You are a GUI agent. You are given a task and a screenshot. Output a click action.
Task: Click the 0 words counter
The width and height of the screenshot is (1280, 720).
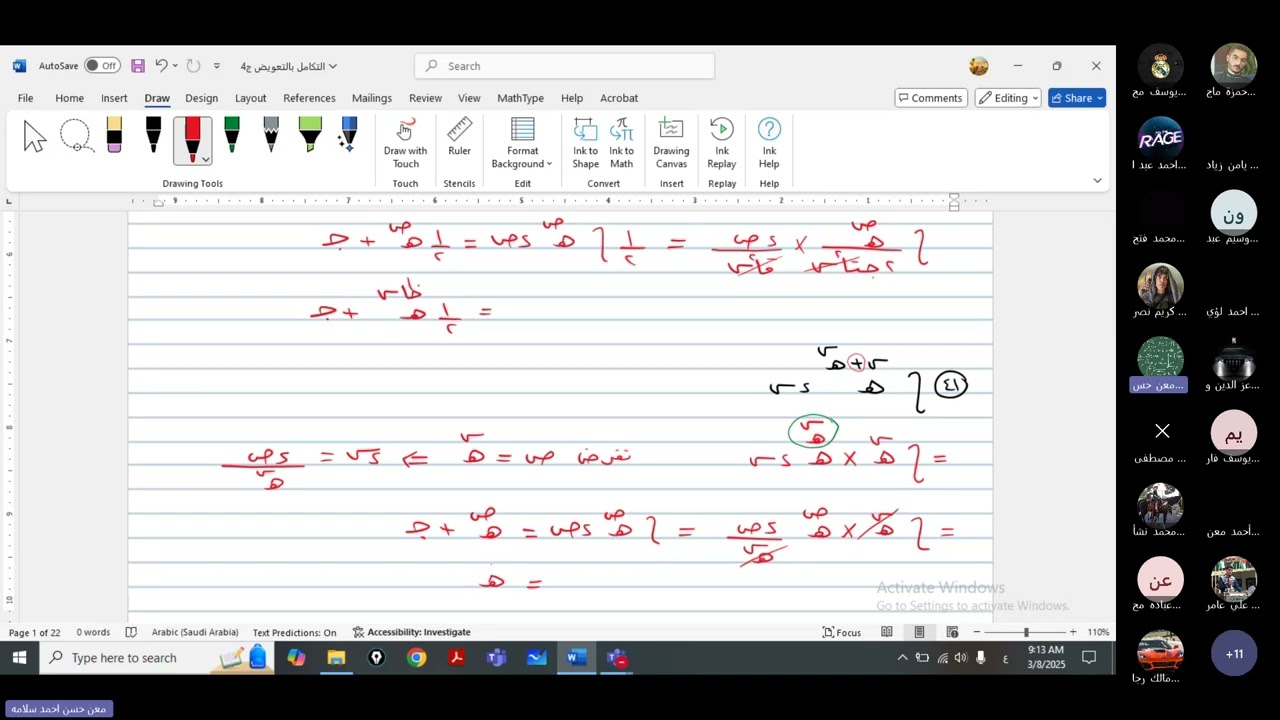coord(93,632)
